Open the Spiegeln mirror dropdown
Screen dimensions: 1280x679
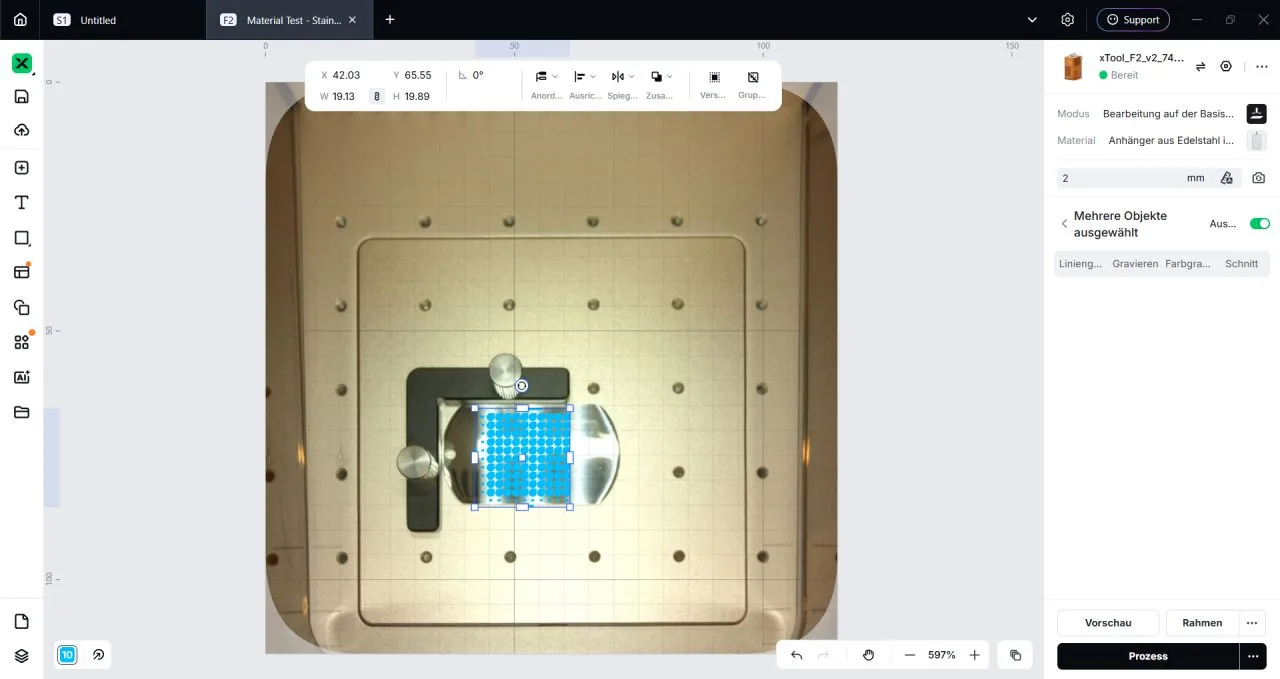tap(622, 84)
